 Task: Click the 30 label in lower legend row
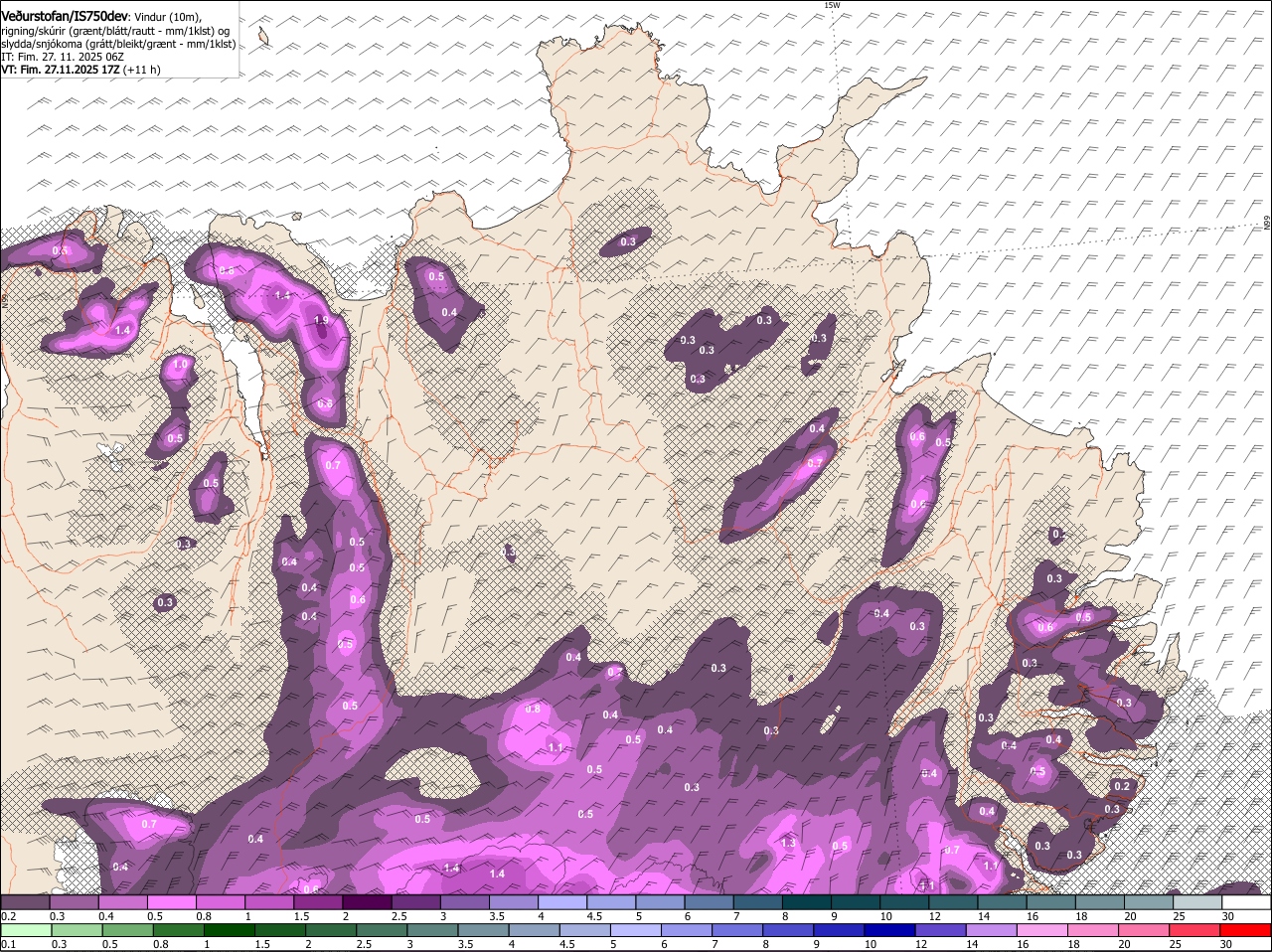tap(1226, 944)
